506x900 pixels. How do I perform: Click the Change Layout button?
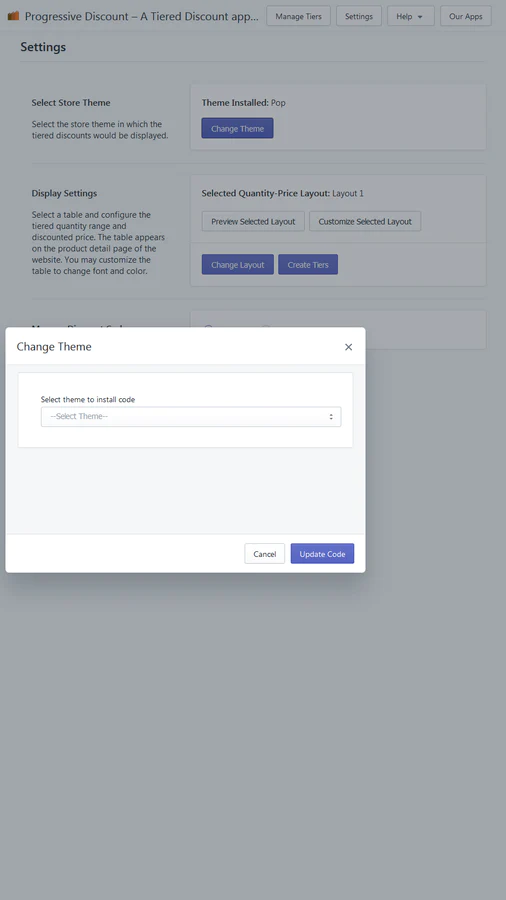238,265
